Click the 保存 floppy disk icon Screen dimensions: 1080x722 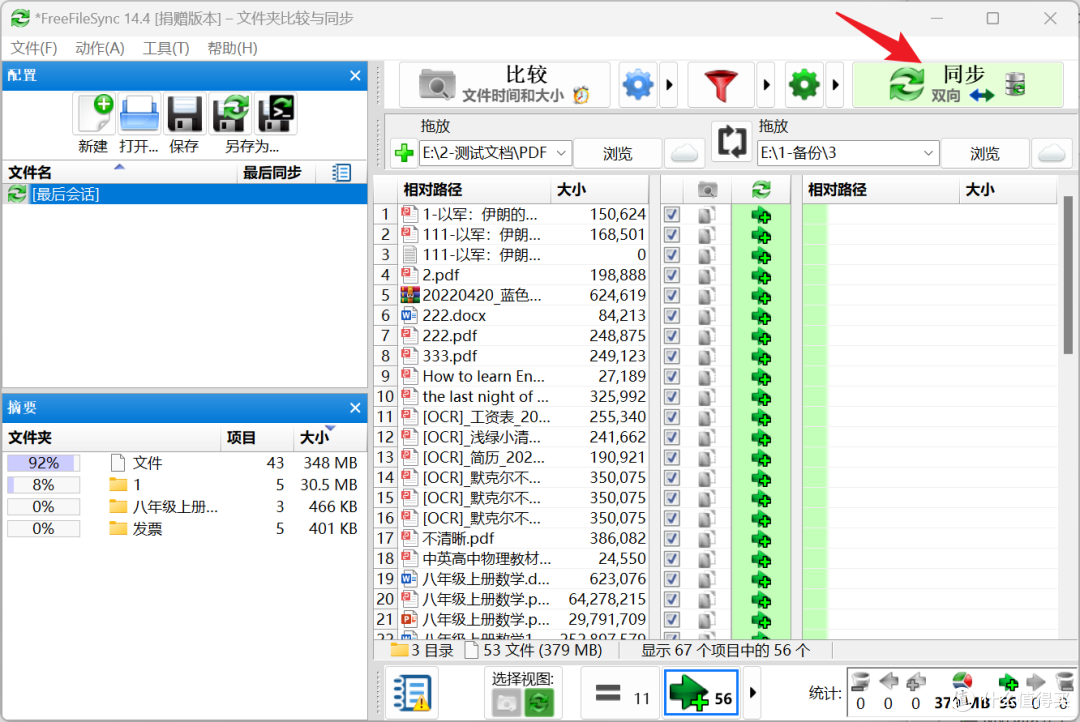coord(185,114)
